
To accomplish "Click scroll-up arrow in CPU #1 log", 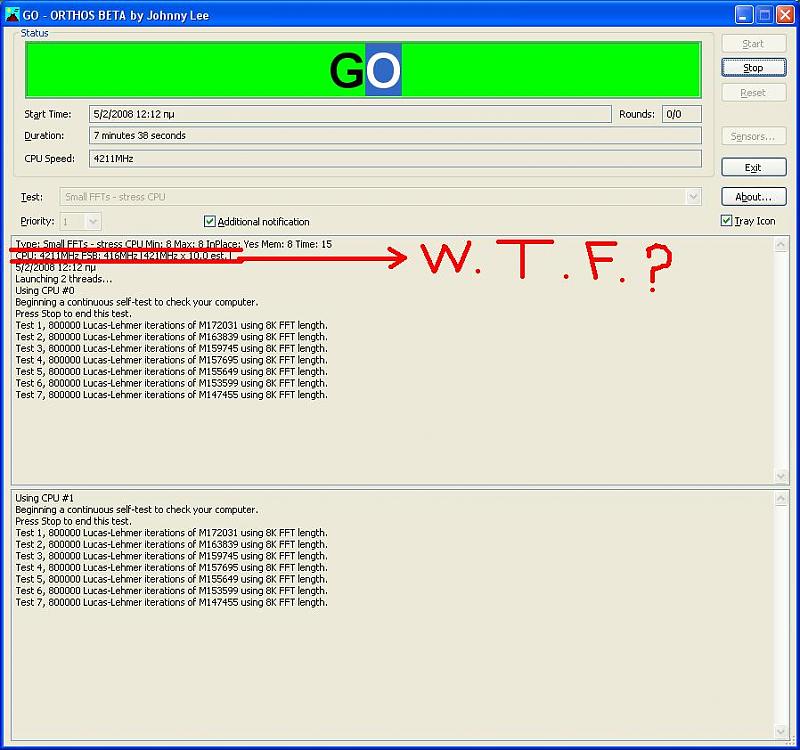I will 781,498.
